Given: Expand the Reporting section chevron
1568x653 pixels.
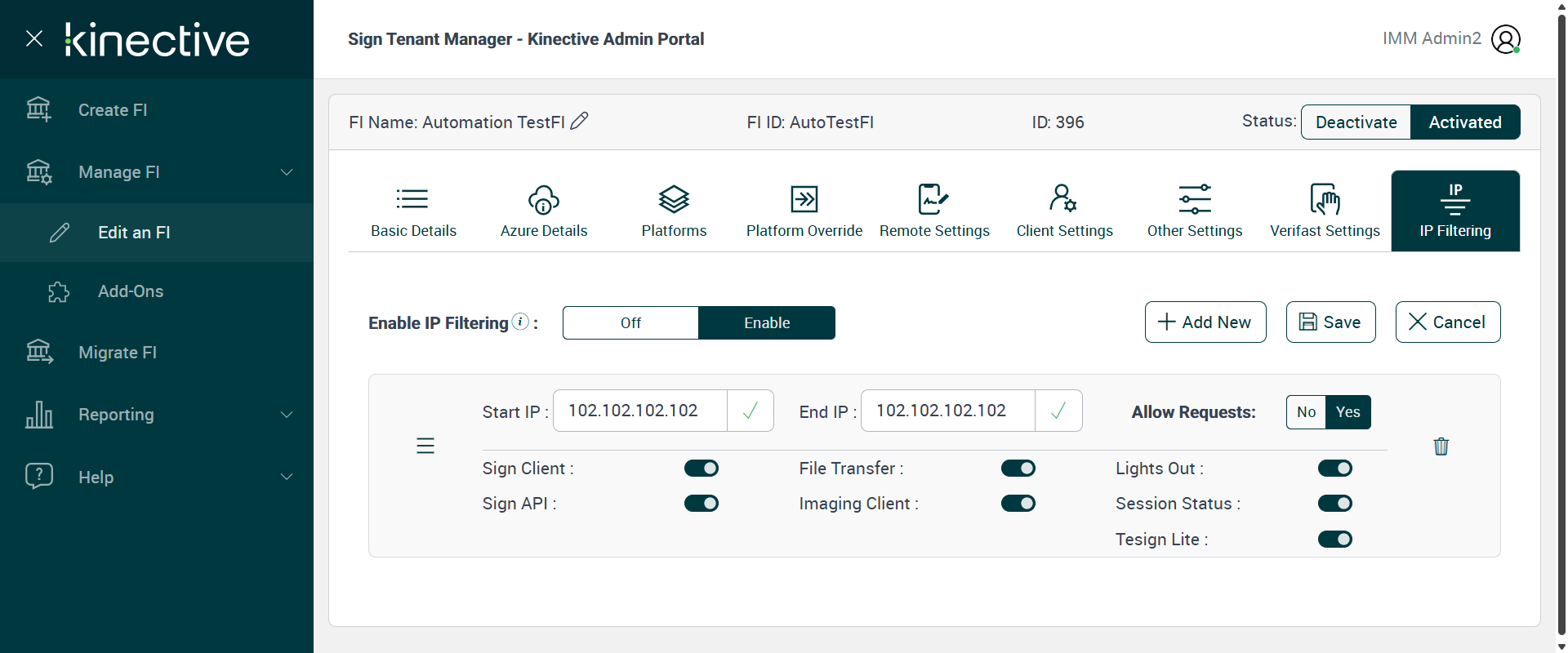Looking at the screenshot, I should (287, 415).
